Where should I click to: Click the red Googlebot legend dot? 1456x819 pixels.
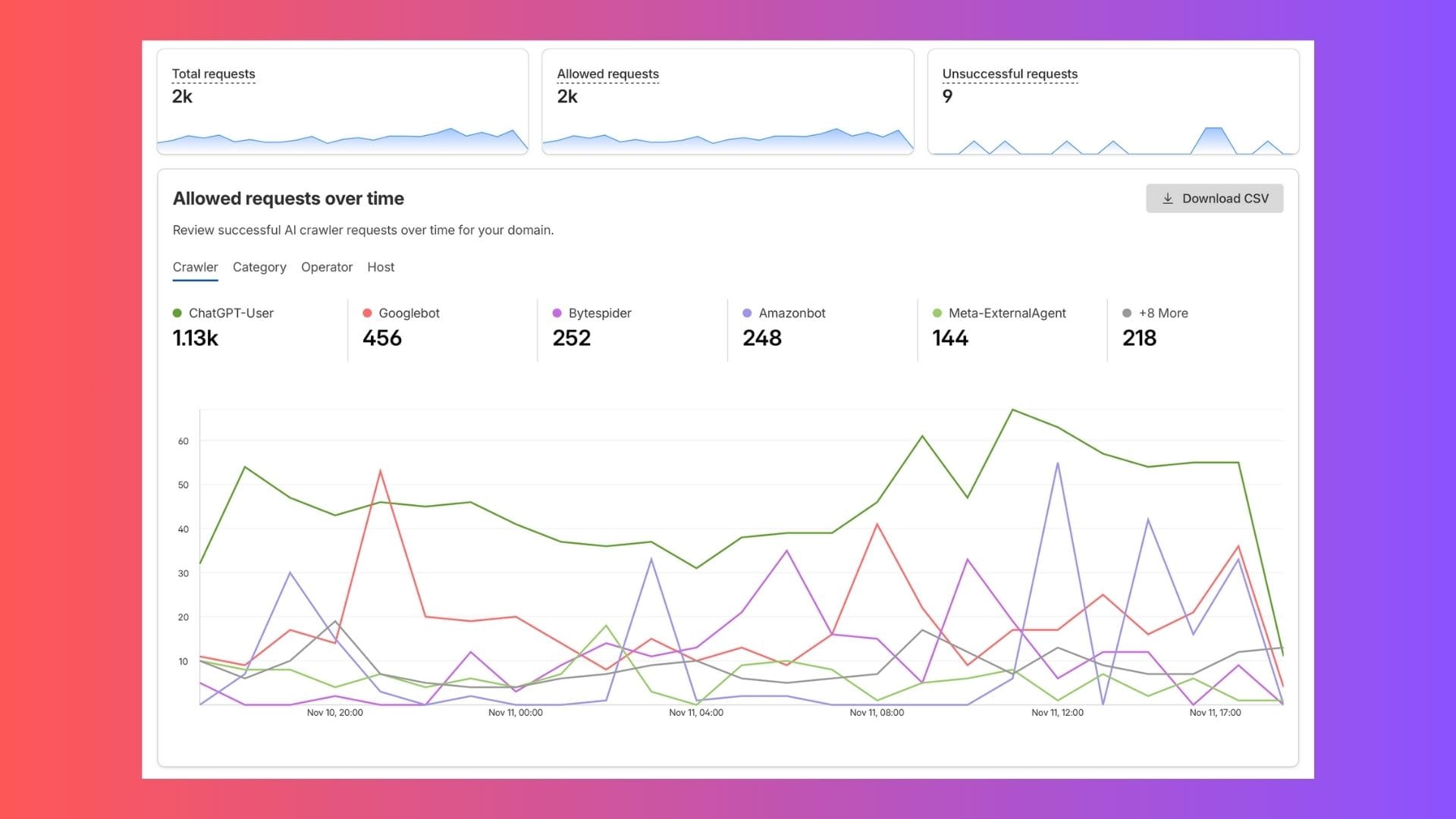367,312
